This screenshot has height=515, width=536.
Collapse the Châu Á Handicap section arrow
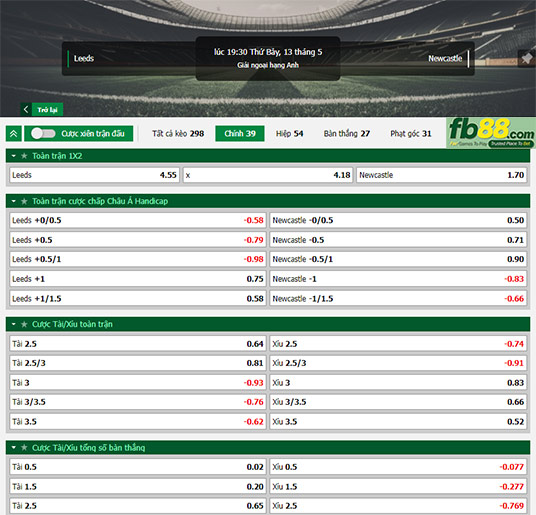(x=14, y=201)
